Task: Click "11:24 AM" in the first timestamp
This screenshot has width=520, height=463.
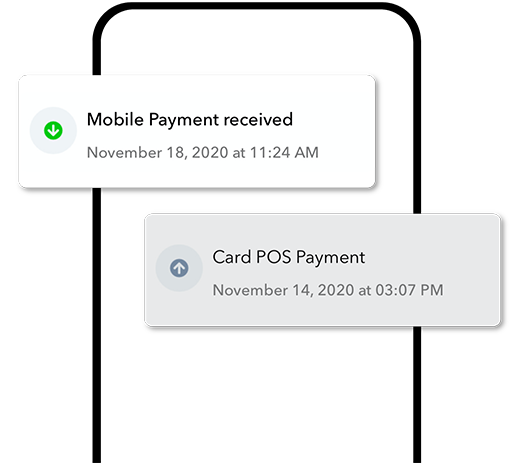Action: [284, 153]
